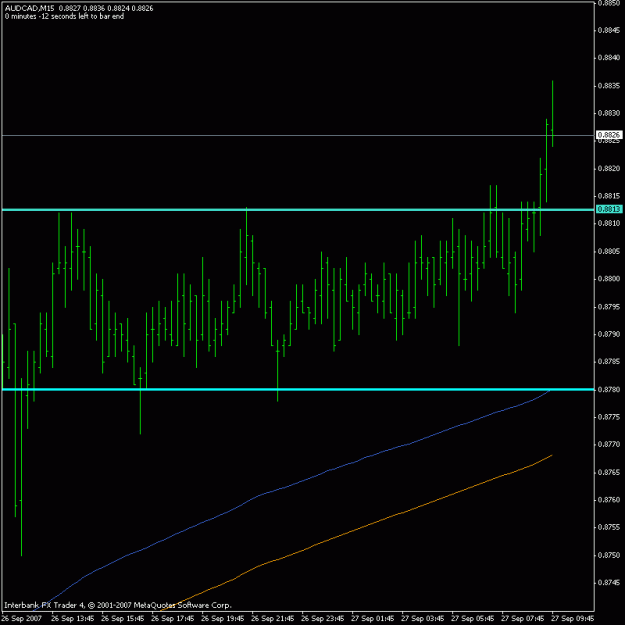Click the '26 Sep 17:45' time axis label
625x625 pixels.
point(173,618)
